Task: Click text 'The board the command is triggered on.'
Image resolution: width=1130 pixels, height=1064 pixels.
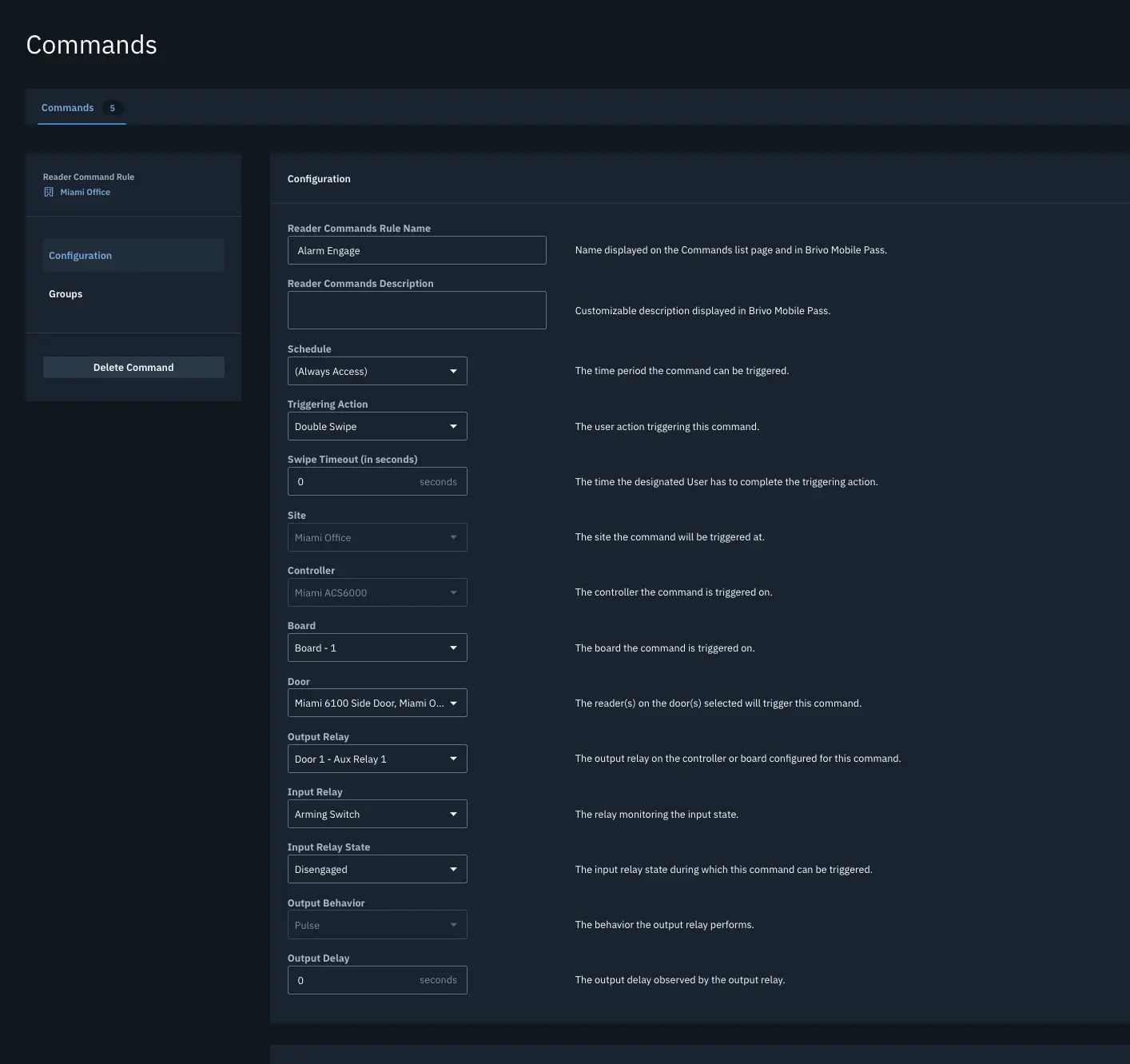Action: point(665,648)
